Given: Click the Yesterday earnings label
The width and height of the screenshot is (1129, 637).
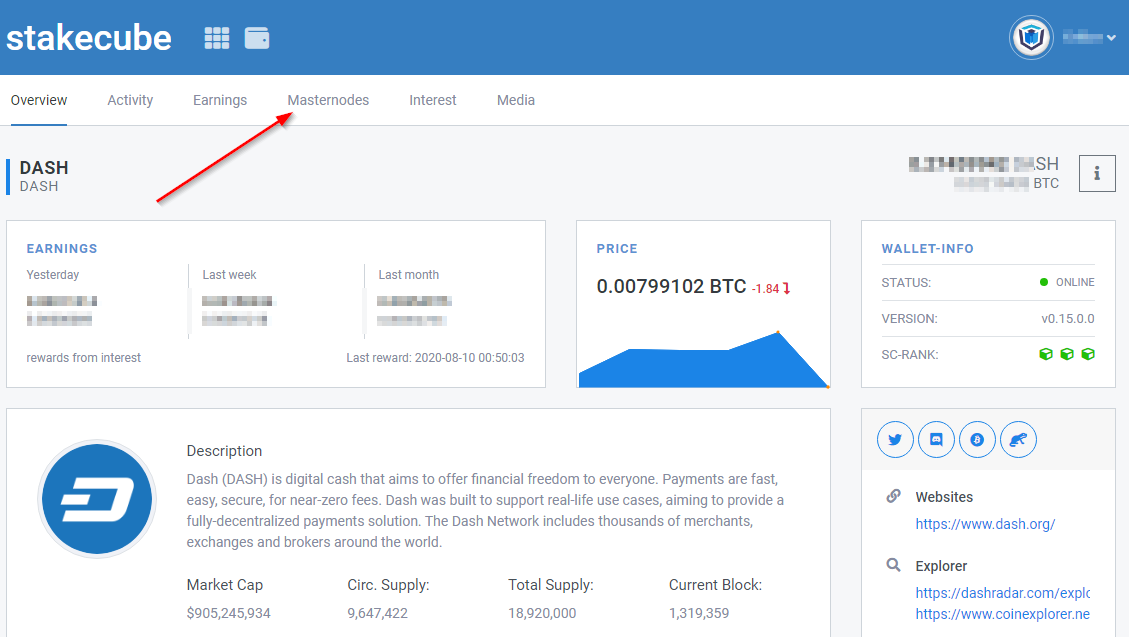Looking at the screenshot, I should (x=53, y=274).
